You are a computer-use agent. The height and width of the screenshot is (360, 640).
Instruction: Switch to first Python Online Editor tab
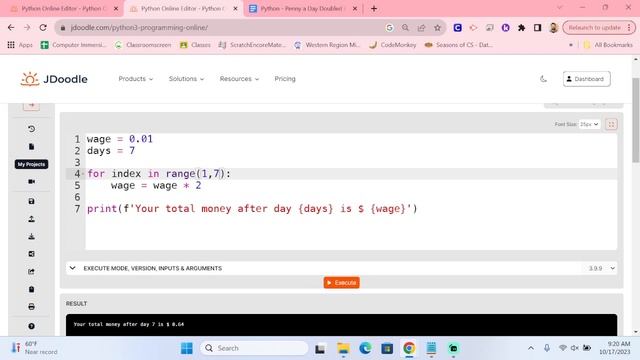[63, 9]
